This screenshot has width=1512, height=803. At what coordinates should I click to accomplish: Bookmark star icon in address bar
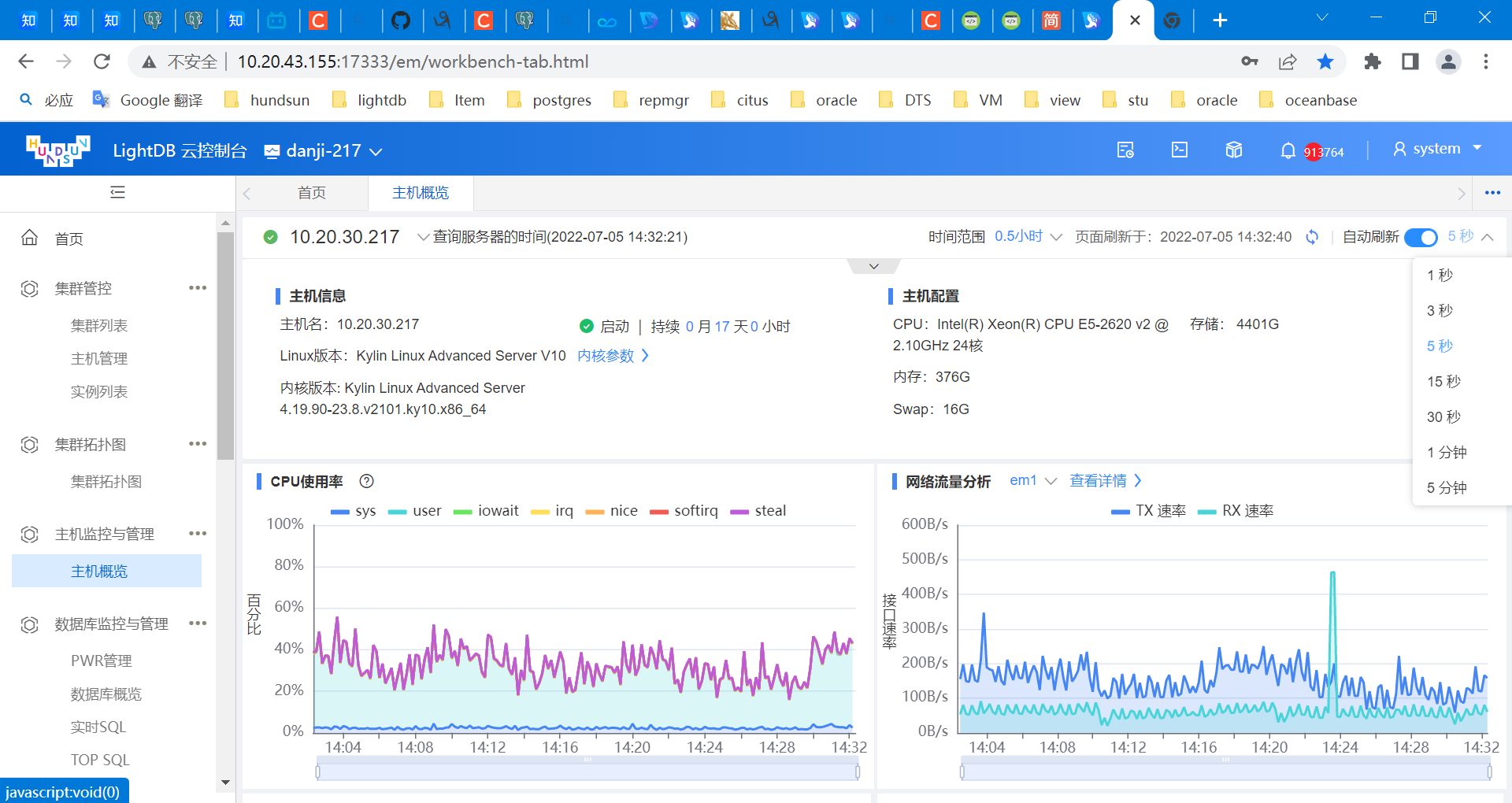(1325, 61)
